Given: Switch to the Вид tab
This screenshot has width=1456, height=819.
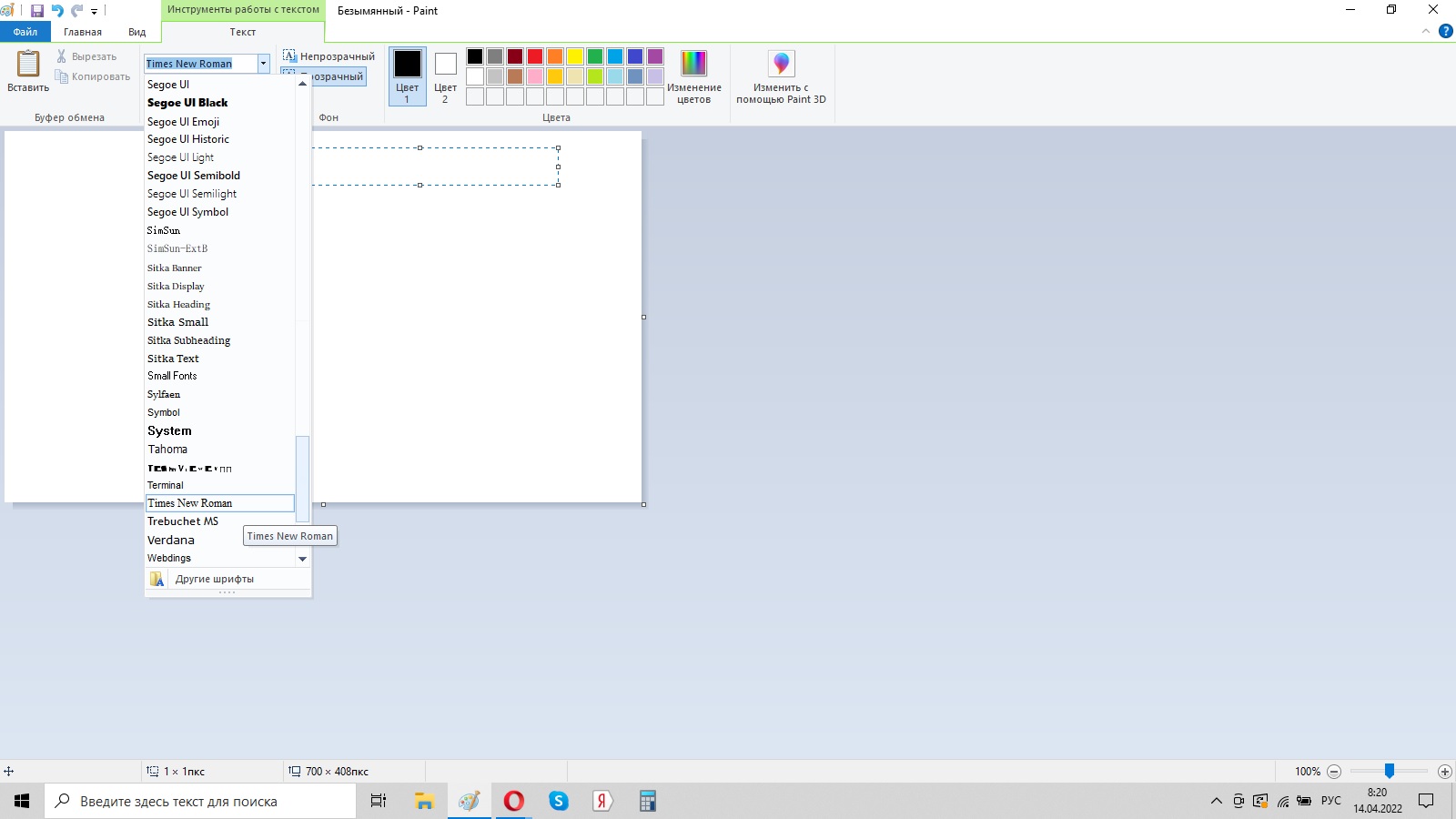Looking at the screenshot, I should tap(136, 32).
